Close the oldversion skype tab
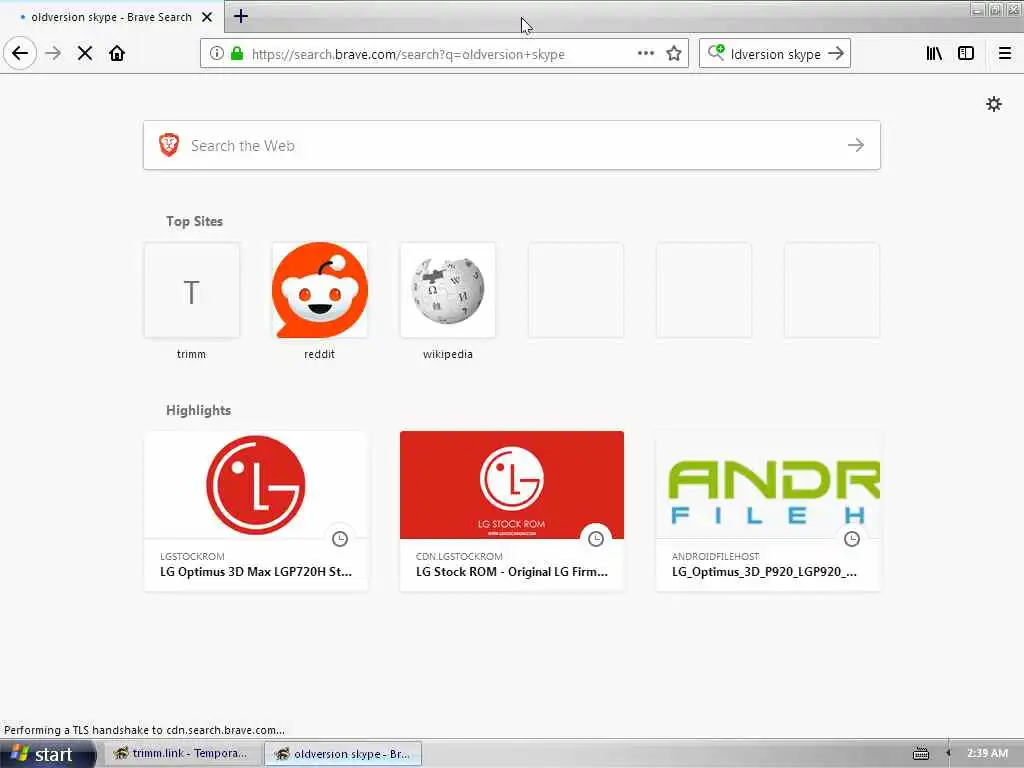This screenshot has width=1024, height=768. [x=207, y=17]
